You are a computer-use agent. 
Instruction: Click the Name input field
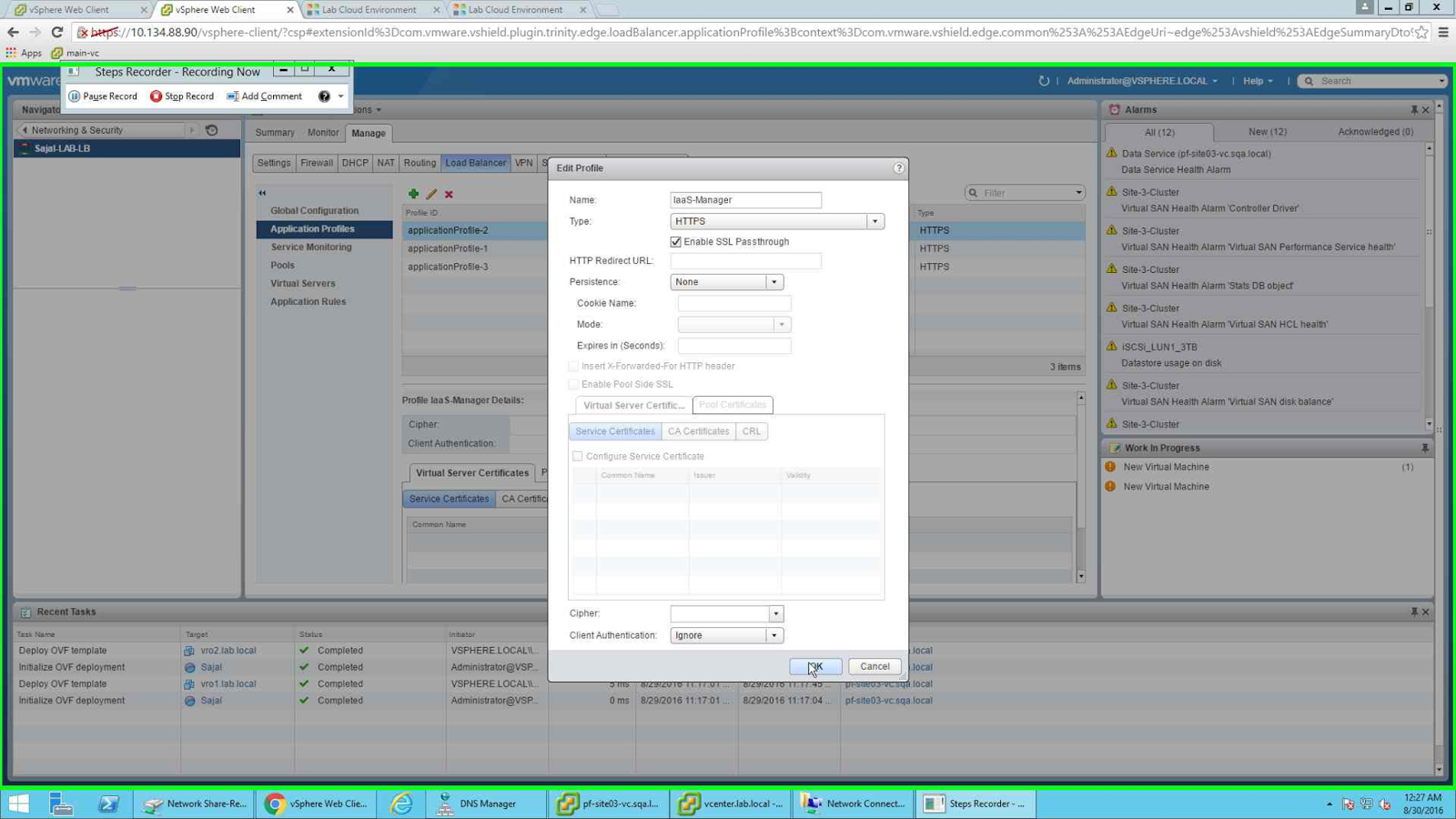[x=745, y=200]
